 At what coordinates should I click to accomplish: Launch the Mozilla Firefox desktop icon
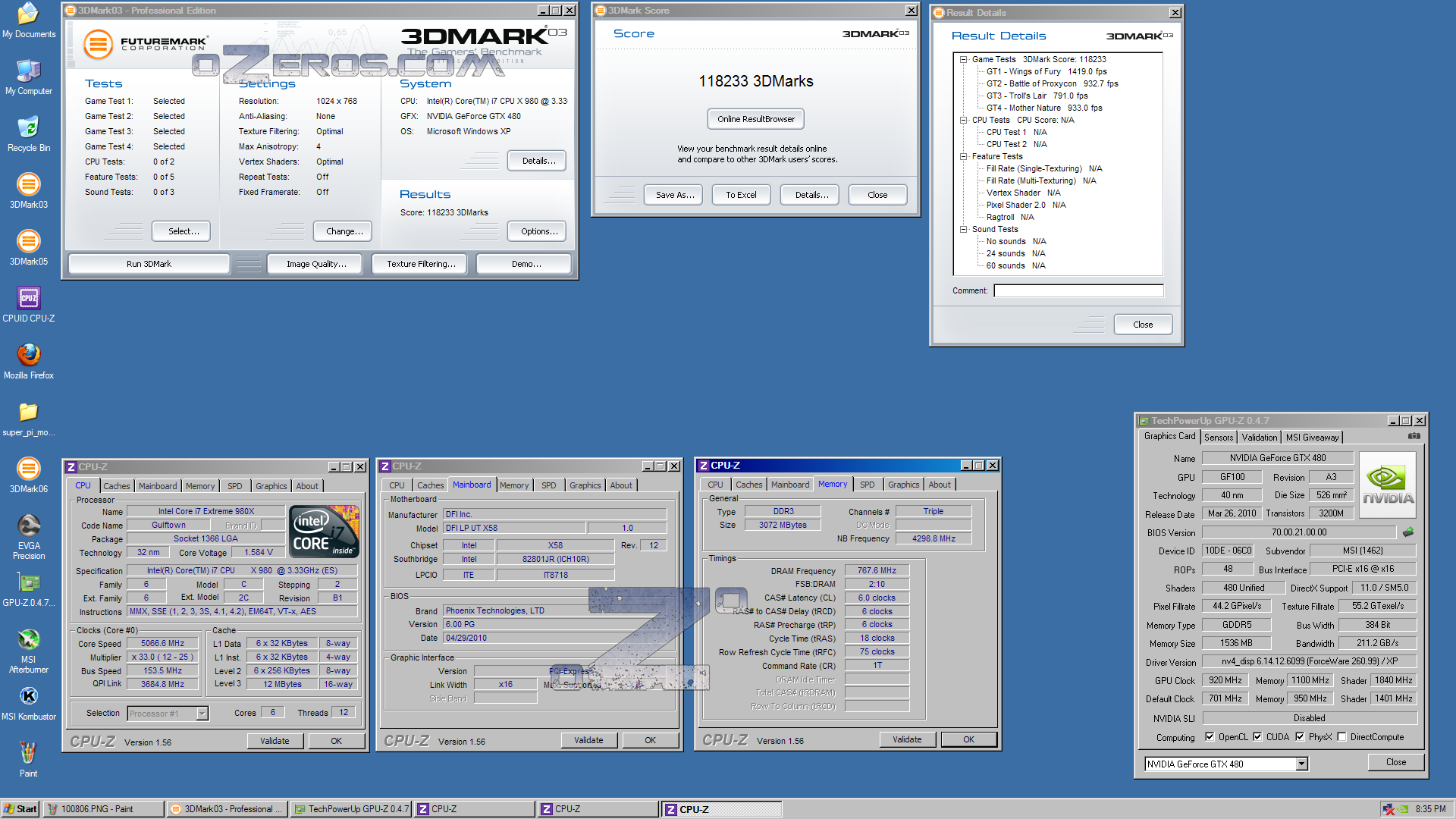28,362
